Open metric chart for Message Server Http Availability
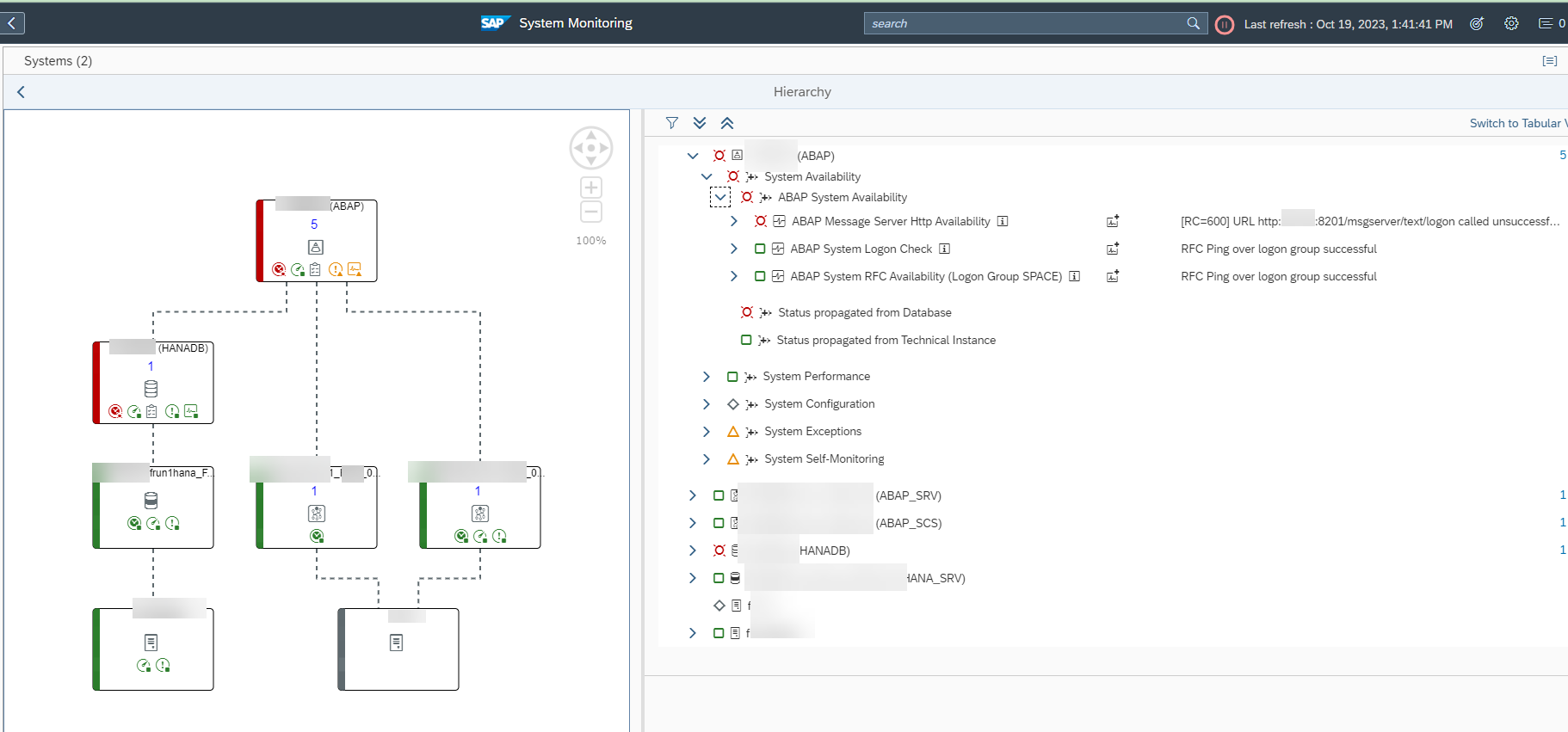Image resolution: width=1568 pixels, height=732 pixels. [x=1113, y=221]
